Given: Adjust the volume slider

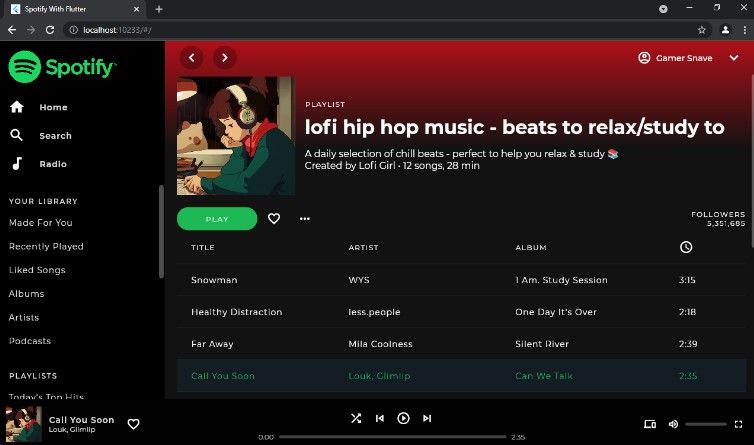Looking at the screenshot, I should click(x=706, y=424).
